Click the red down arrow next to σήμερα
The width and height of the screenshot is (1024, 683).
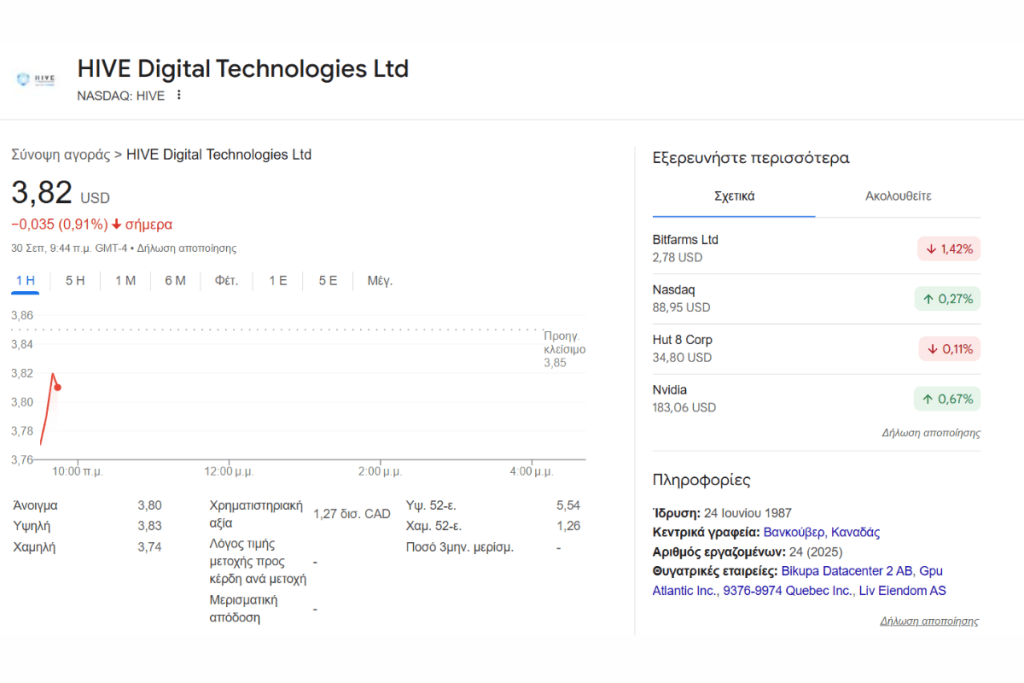click(x=116, y=224)
